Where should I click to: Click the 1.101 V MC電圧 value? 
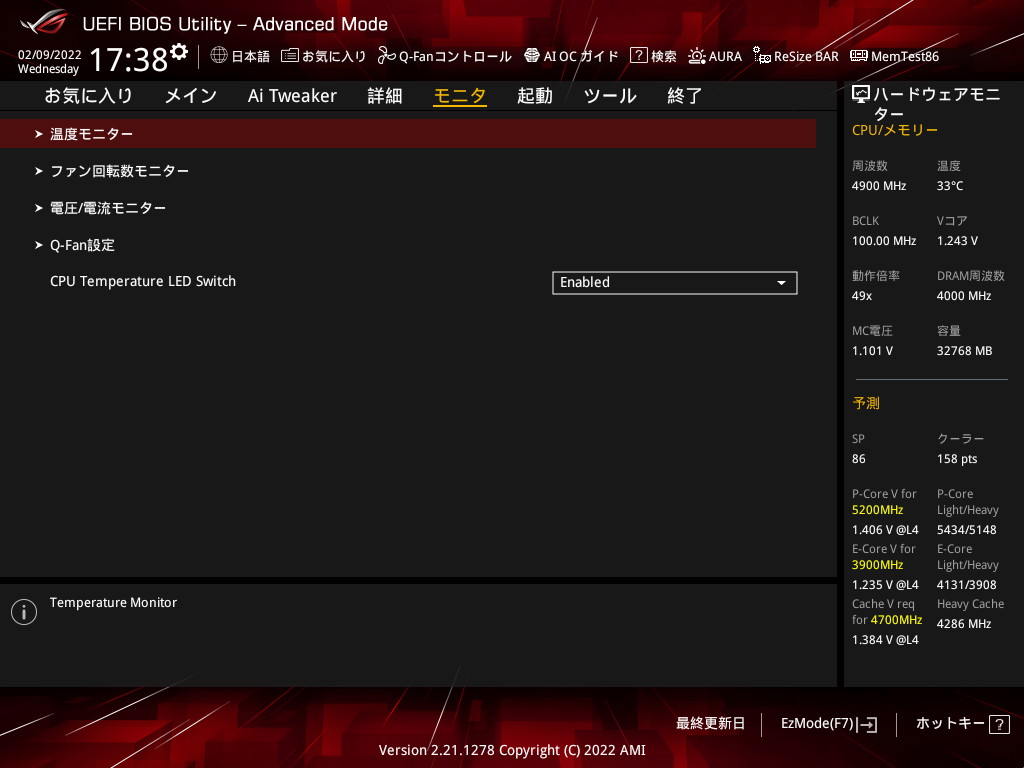pos(872,351)
